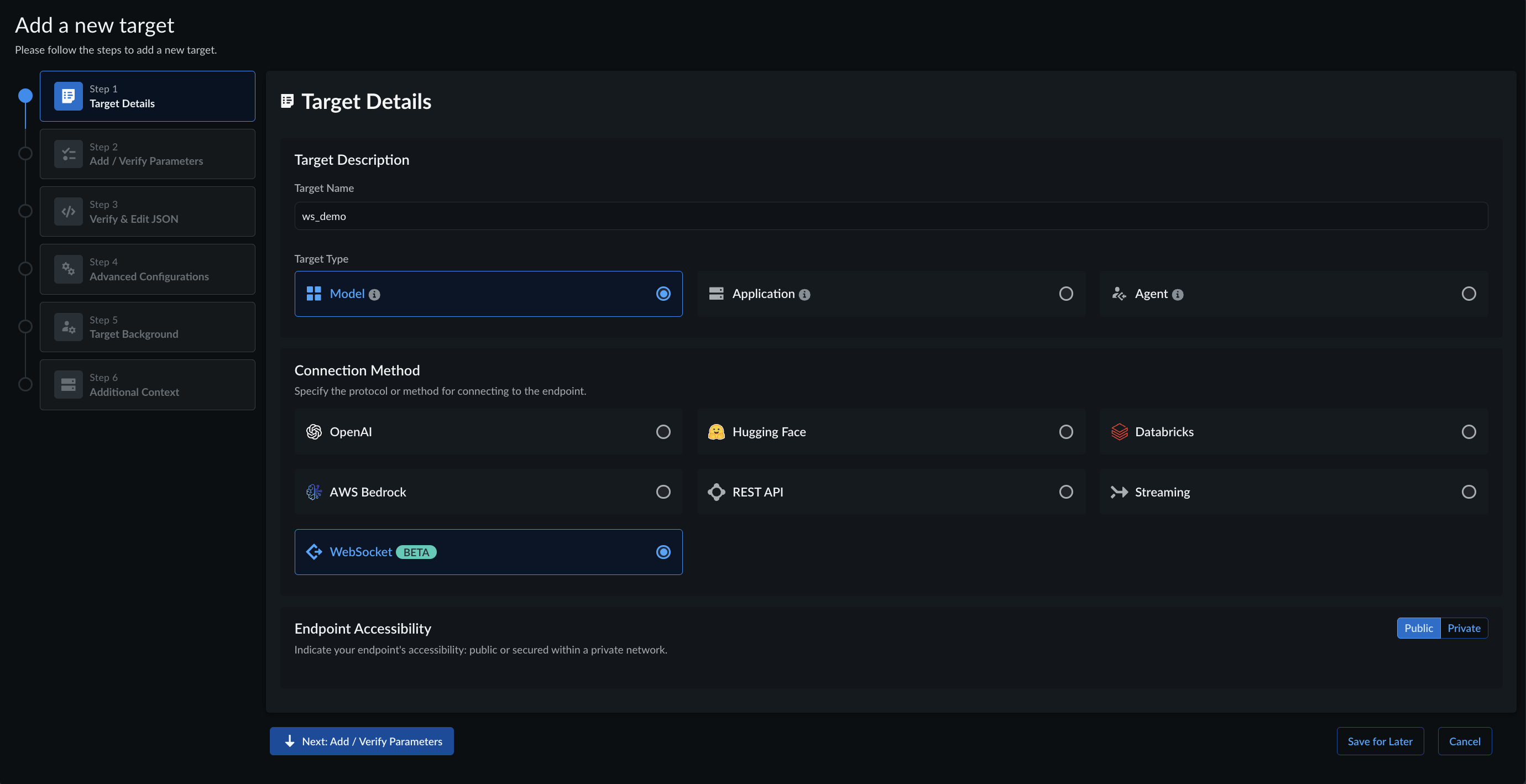Click the info icon next to Agent
1526x784 pixels.
pos(1178,295)
